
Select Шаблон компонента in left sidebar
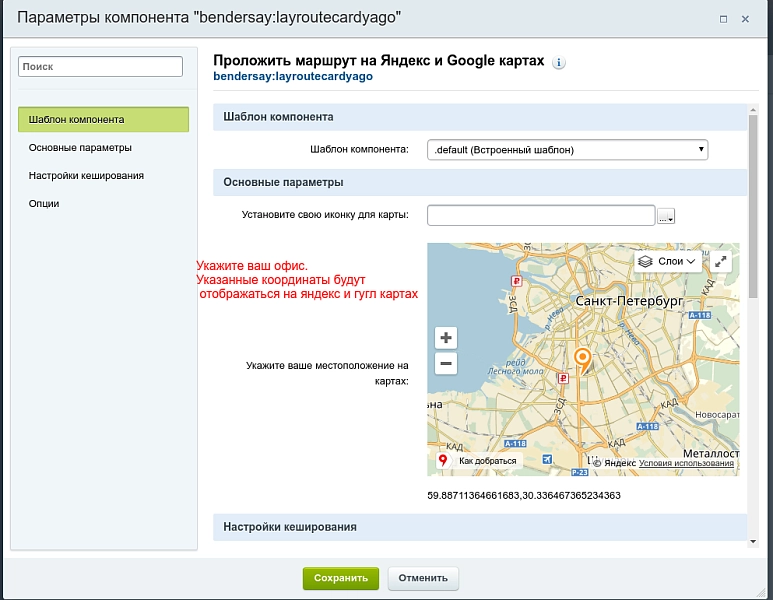coord(104,119)
